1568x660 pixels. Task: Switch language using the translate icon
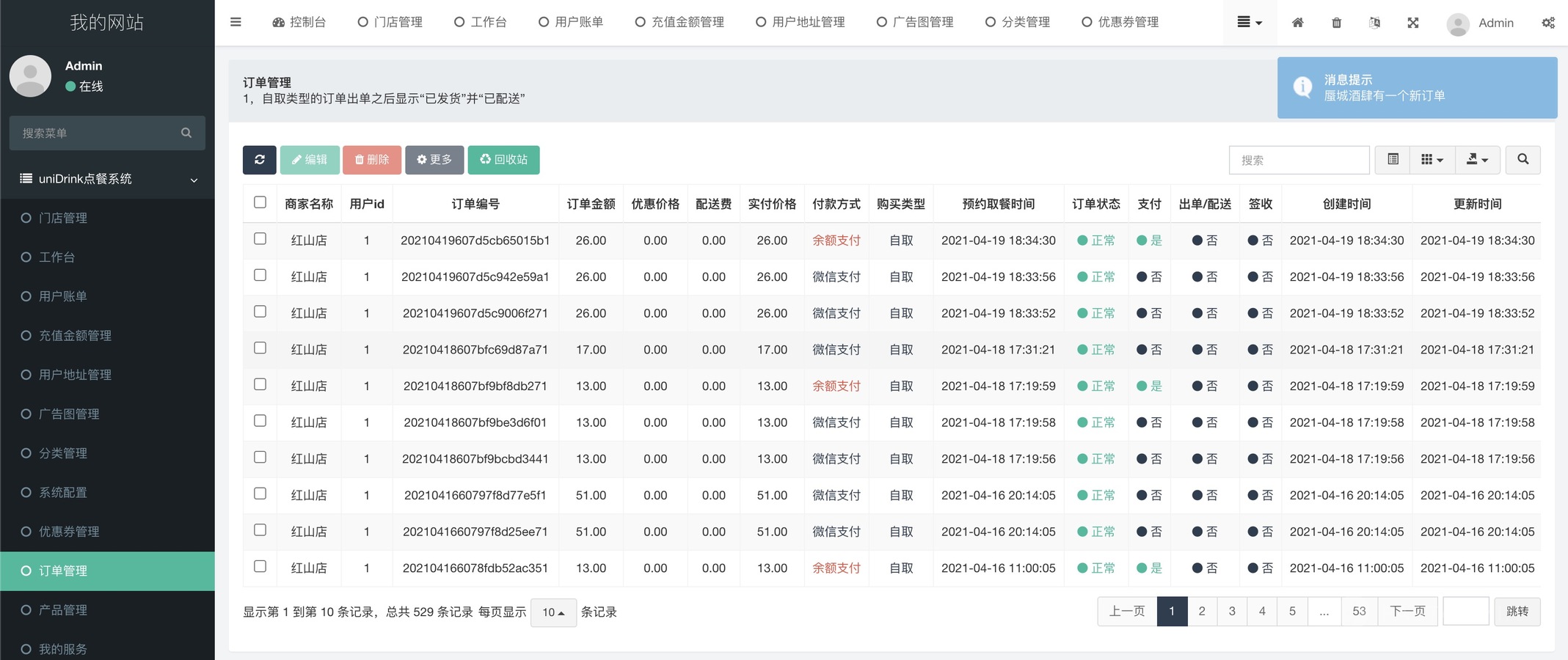tap(1374, 23)
